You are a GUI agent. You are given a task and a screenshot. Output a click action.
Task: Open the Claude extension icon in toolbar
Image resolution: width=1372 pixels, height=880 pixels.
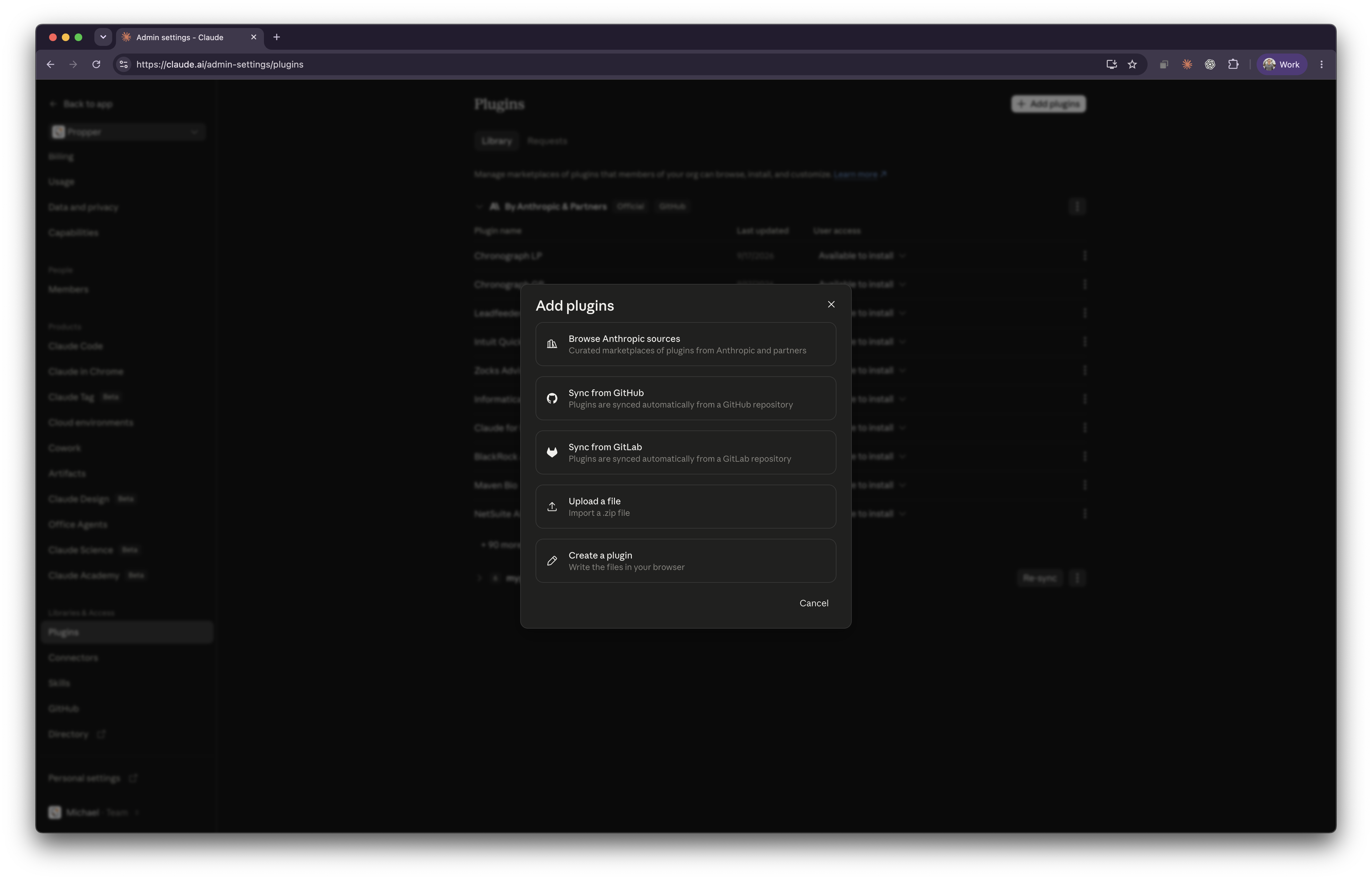click(1187, 65)
